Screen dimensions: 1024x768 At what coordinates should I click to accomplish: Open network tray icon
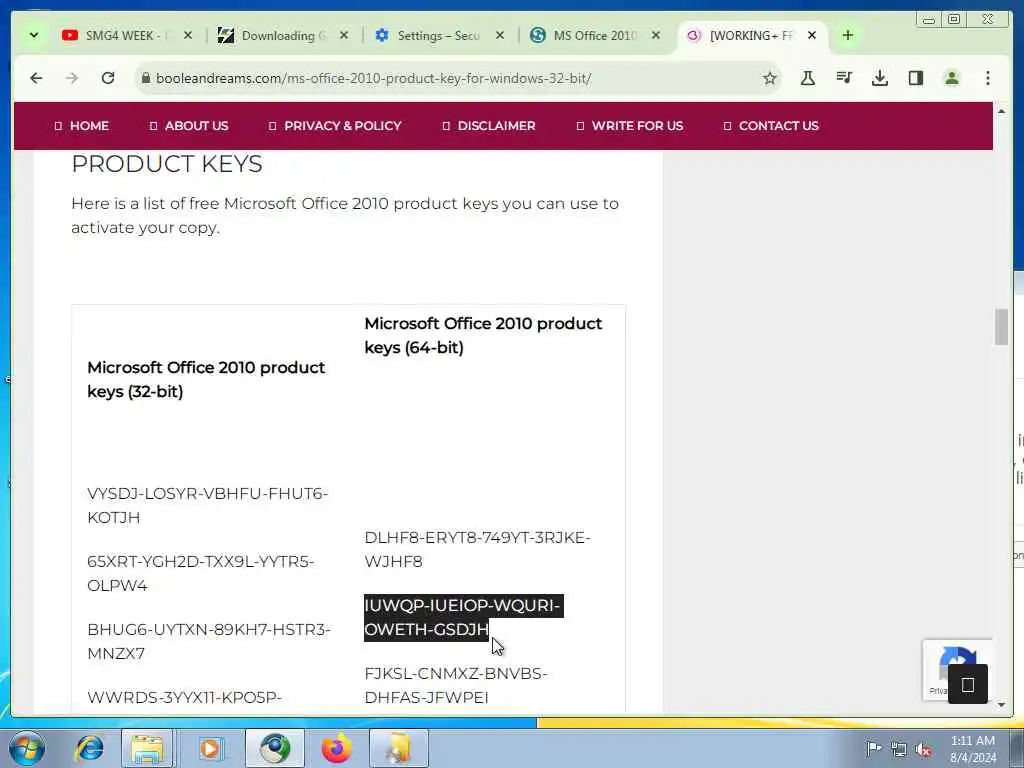(899, 750)
